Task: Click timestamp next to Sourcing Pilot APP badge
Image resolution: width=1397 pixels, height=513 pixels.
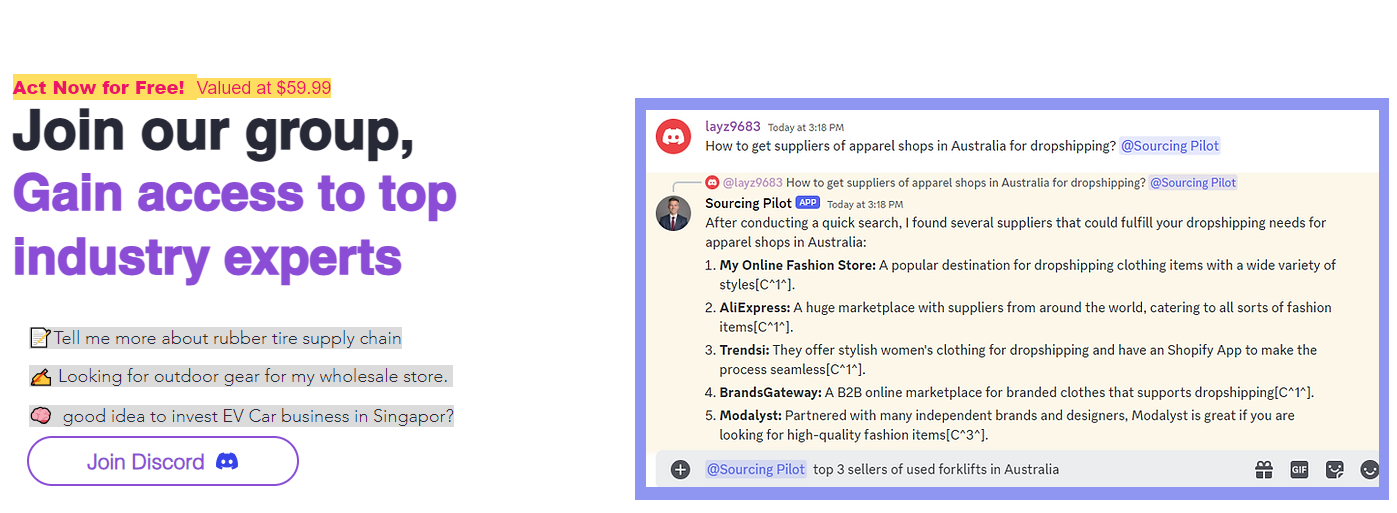Action: (865, 204)
